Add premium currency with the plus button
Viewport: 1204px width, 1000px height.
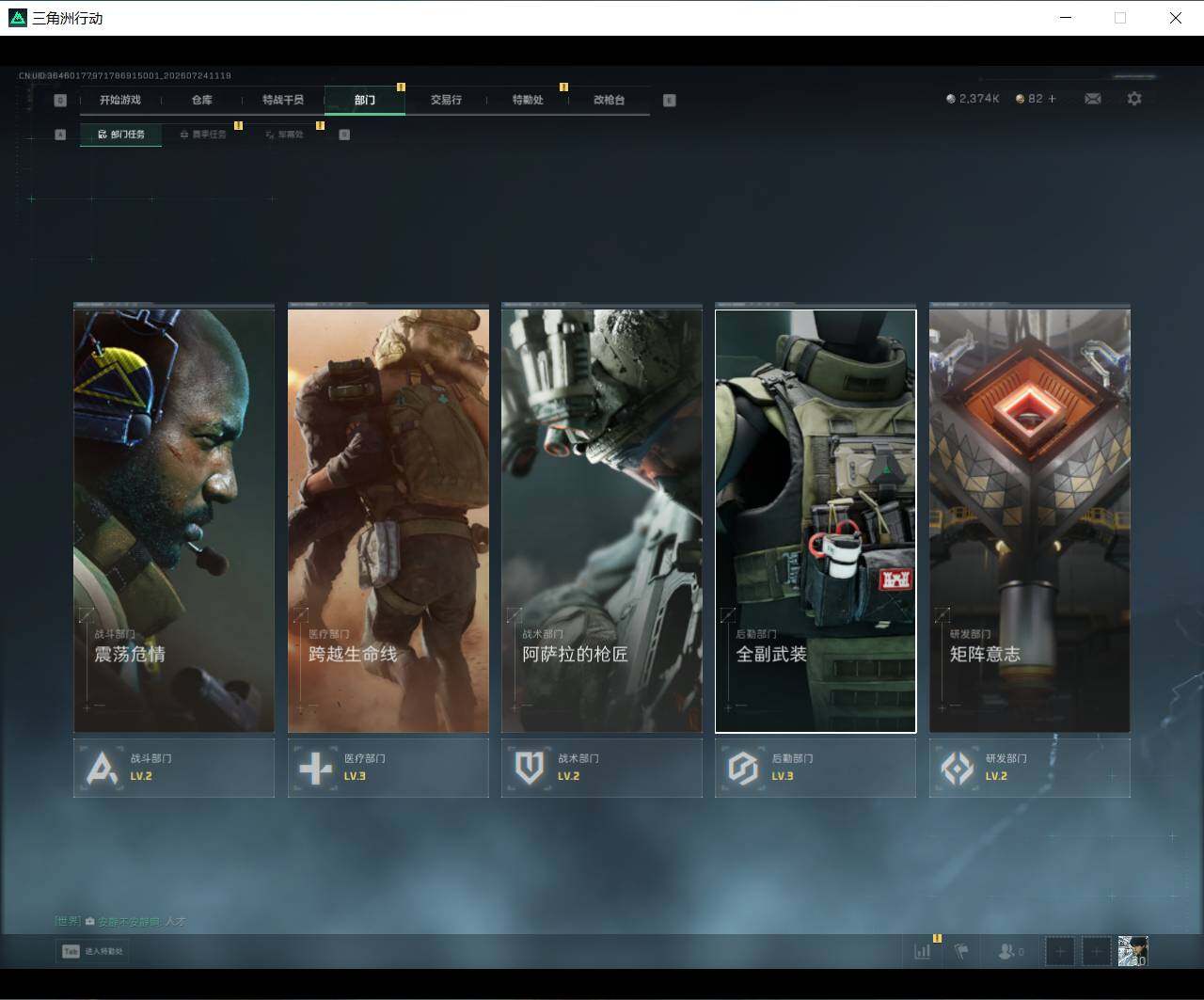pos(1052,99)
